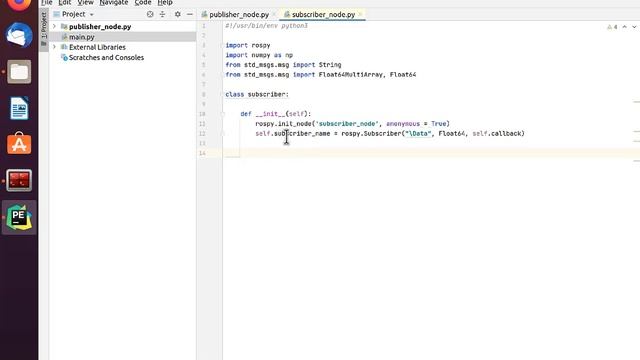Click the word 'rospy' in import rospy line
This screenshot has height=360, width=640.
click(261, 45)
